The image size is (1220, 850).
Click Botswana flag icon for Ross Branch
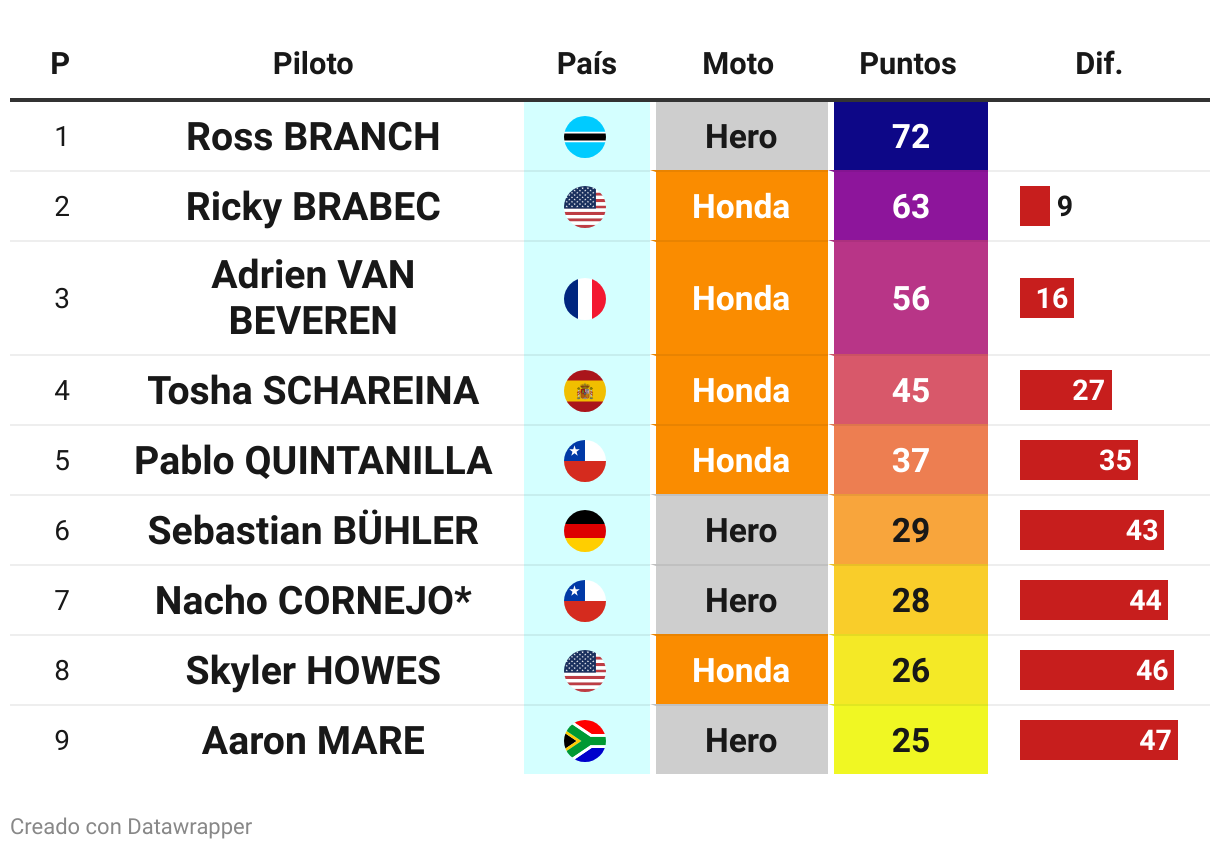click(585, 137)
